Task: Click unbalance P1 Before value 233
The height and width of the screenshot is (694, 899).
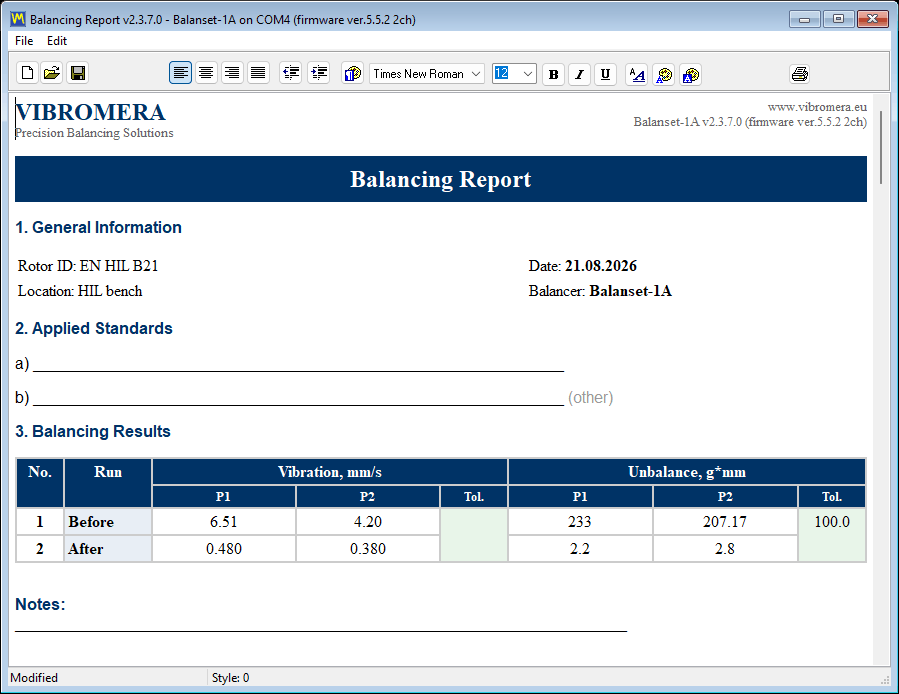Action: [580, 521]
